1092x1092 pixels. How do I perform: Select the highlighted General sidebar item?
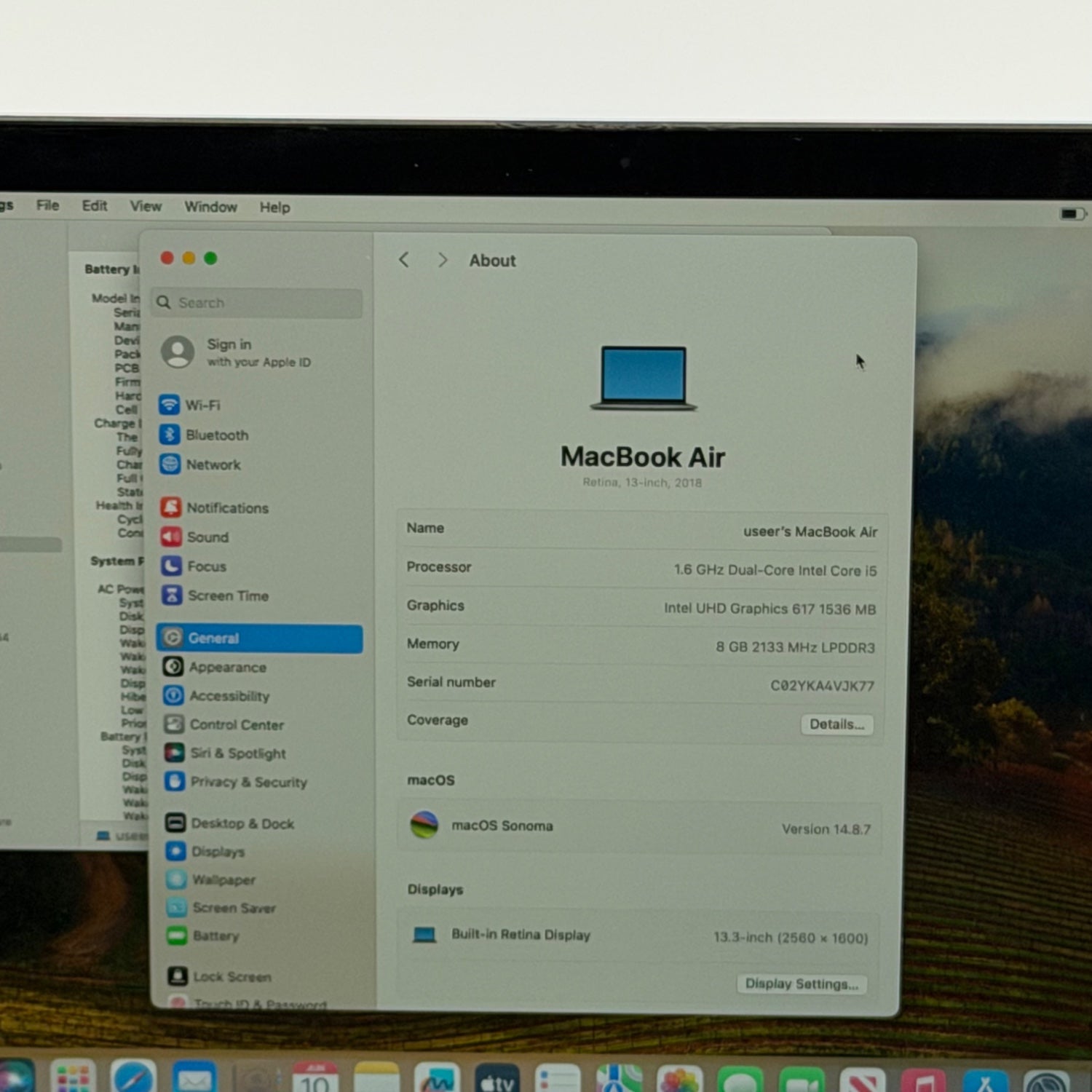pyautogui.click(x=259, y=638)
